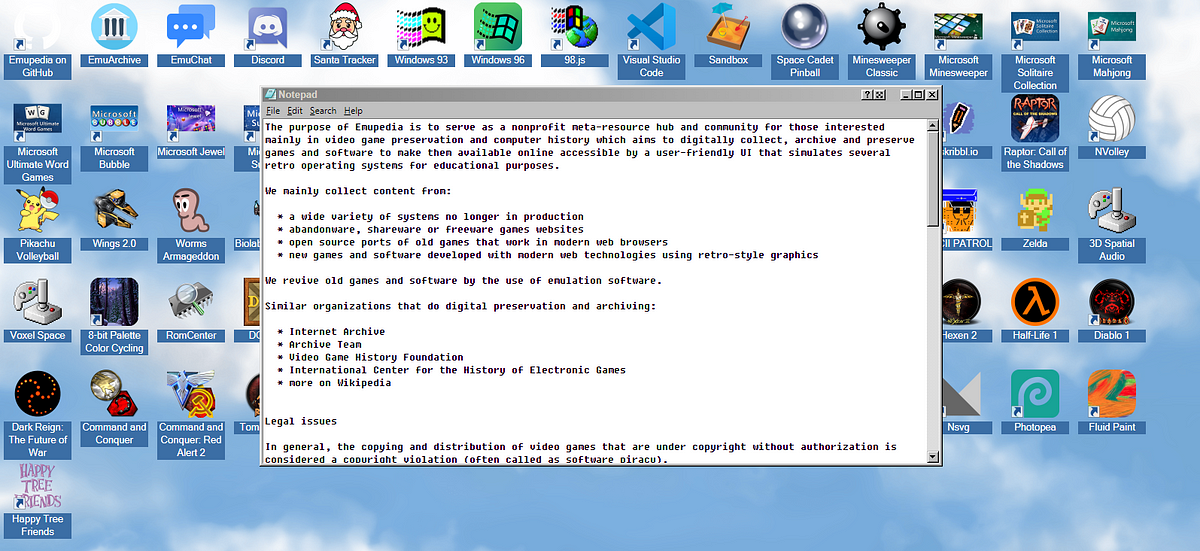
Task: Click the Notepad scrollbar up arrow
Action: (x=934, y=128)
